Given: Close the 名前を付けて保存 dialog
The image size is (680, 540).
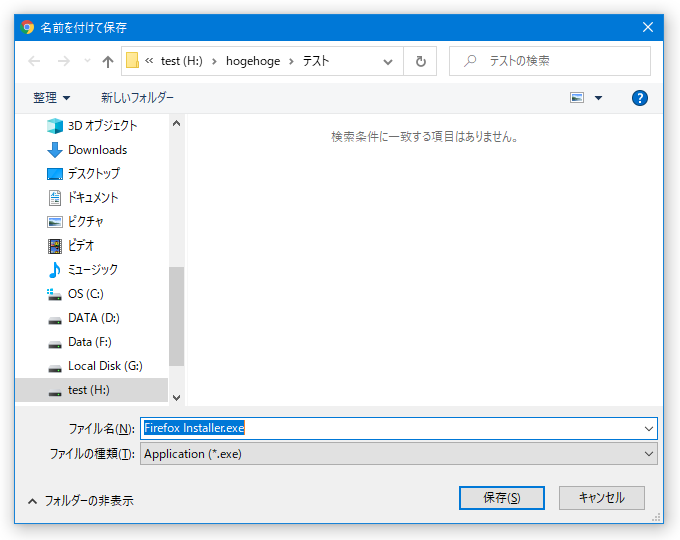Looking at the screenshot, I should [x=648, y=27].
